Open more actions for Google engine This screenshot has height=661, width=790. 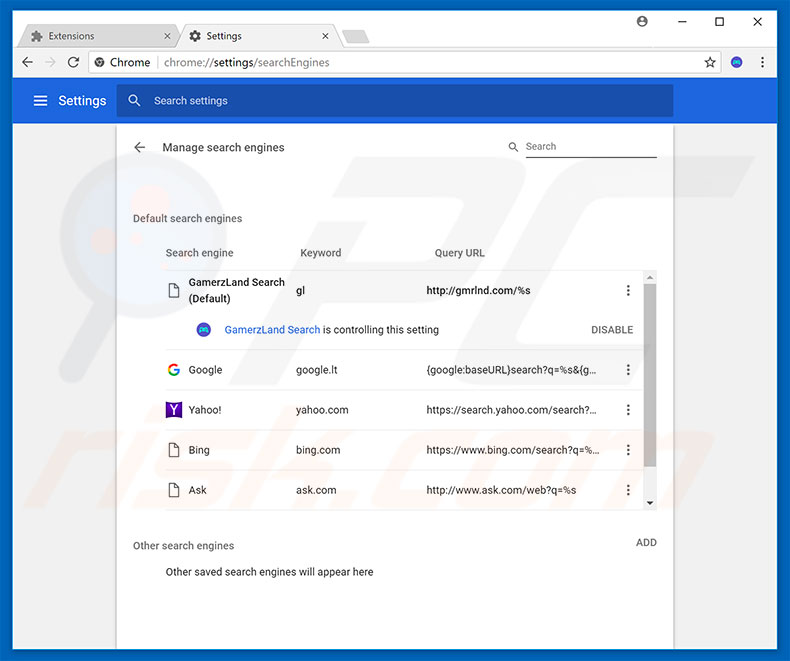coord(628,370)
